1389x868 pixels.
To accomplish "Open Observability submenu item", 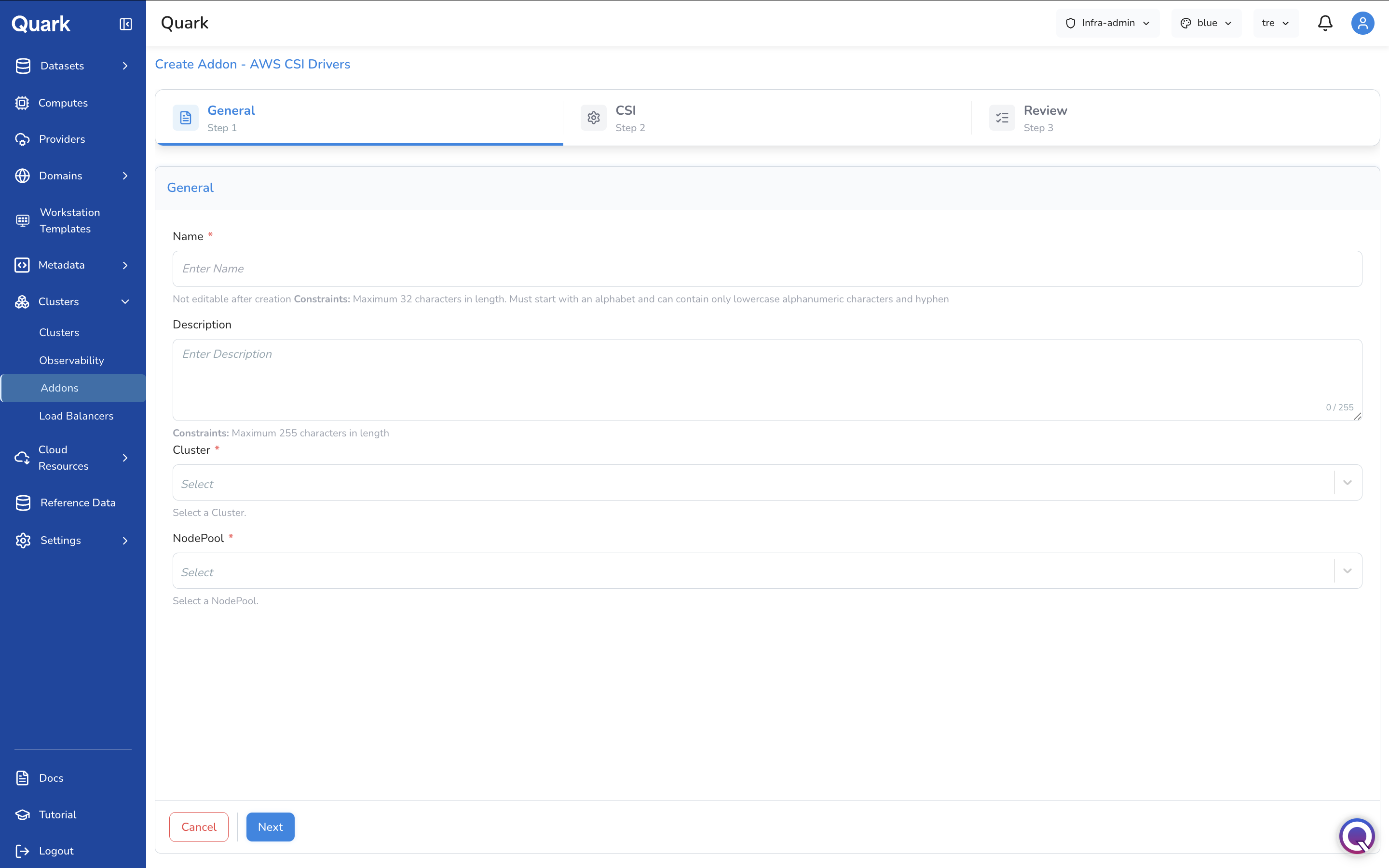I will (72, 361).
